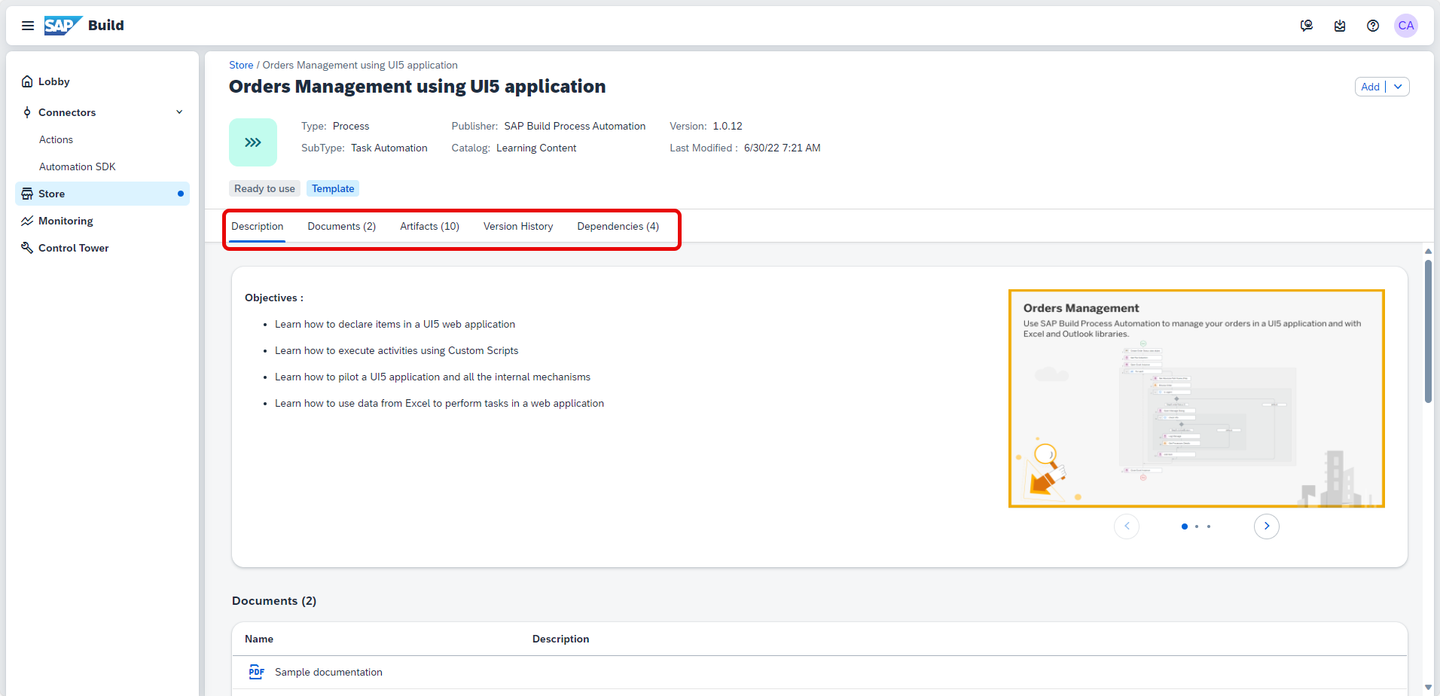Image resolution: width=1440 pixels, height=696 pixels.
Task: Click objective about Custom Scripts
Action: pyautogui.click(x=397, y=351)
